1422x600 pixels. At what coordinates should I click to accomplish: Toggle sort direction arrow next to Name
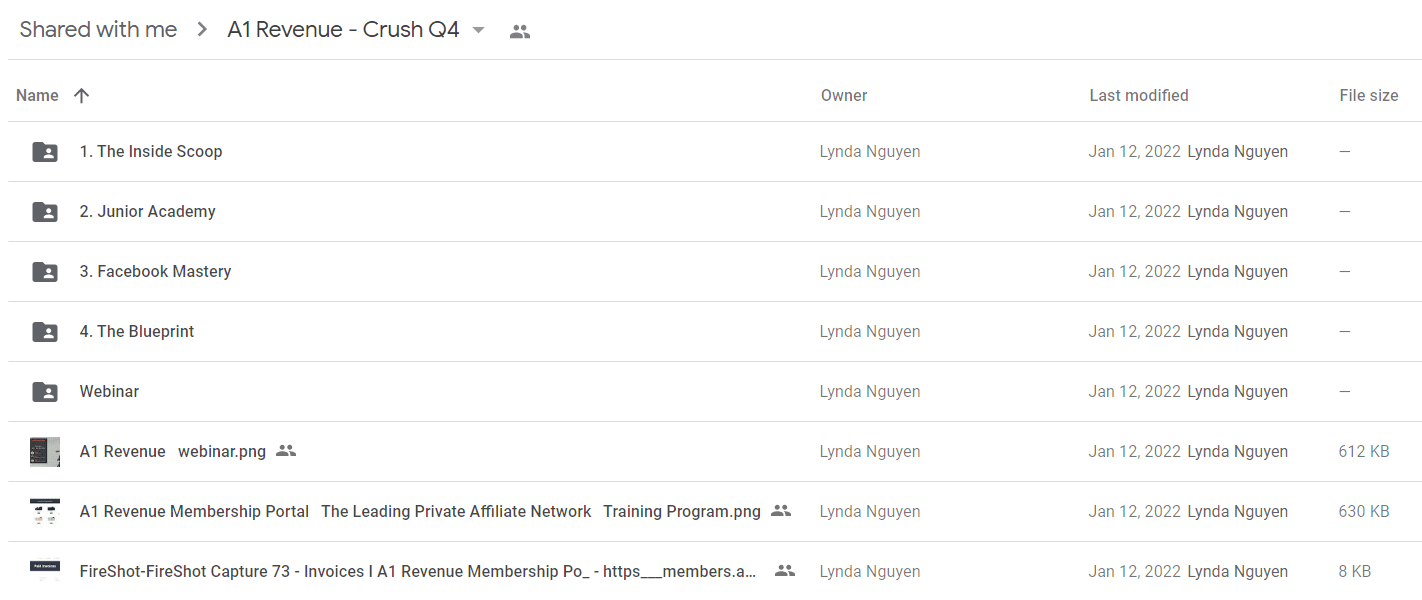[82, 96]
